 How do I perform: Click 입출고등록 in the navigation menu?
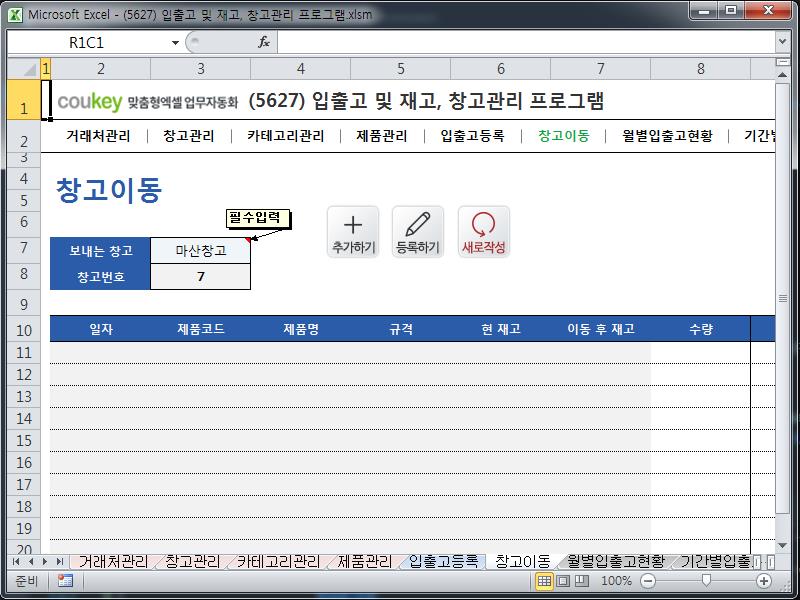pyautogui.click(x=473, y=136)
